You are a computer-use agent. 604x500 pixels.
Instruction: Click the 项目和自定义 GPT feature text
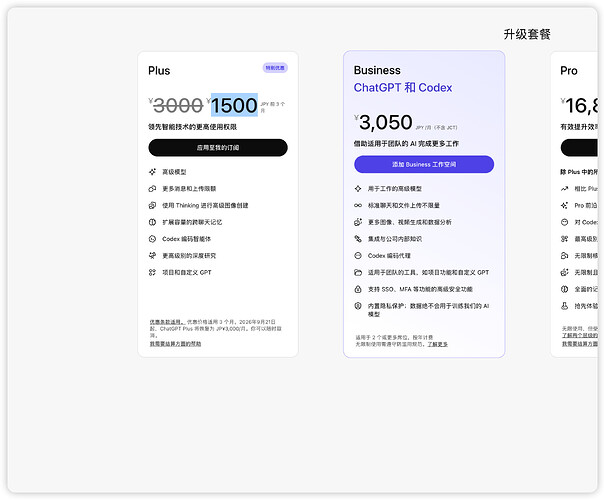pos(187,272)
